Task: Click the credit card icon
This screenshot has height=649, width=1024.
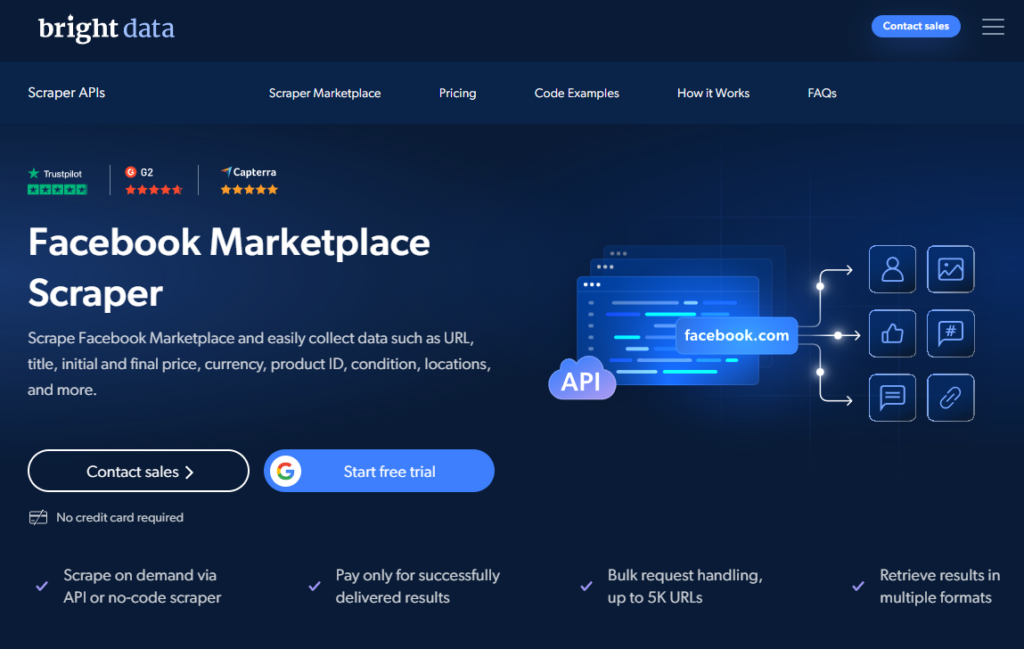Action: (38, 518)
